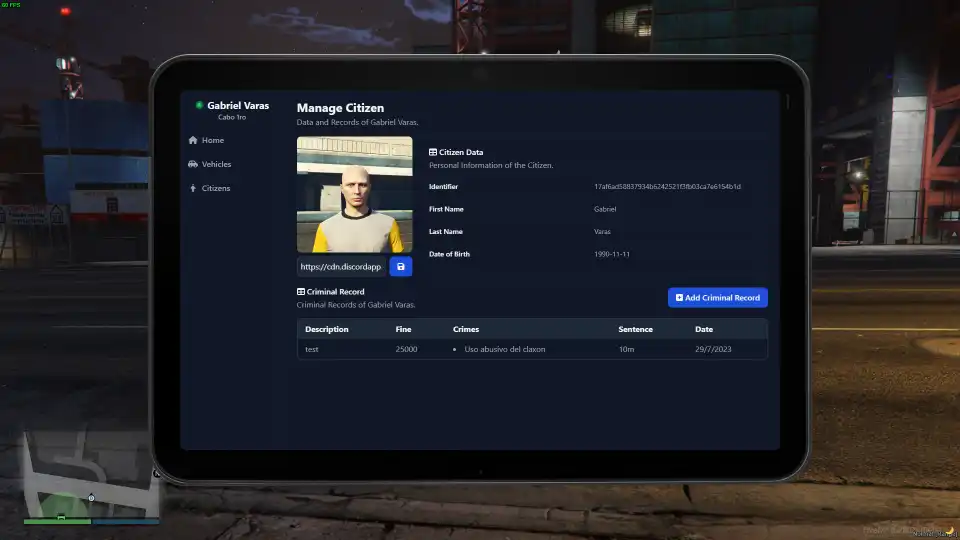Click the green health bar
Image resolution: width=960 pixels, height=540 pixels.
pyautogui.click(x=57, y=522)
